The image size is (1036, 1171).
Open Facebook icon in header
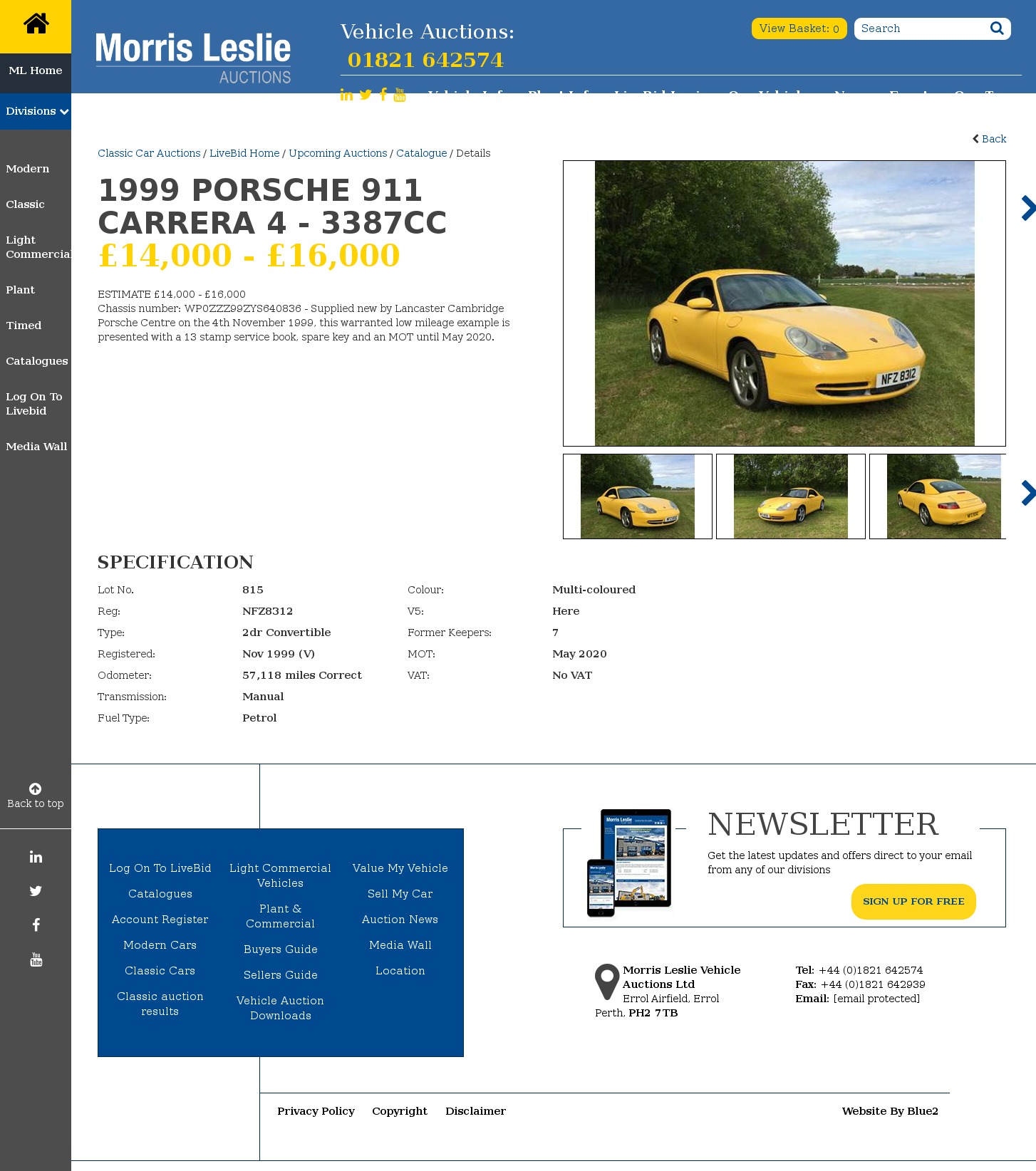tap(383, 95)
